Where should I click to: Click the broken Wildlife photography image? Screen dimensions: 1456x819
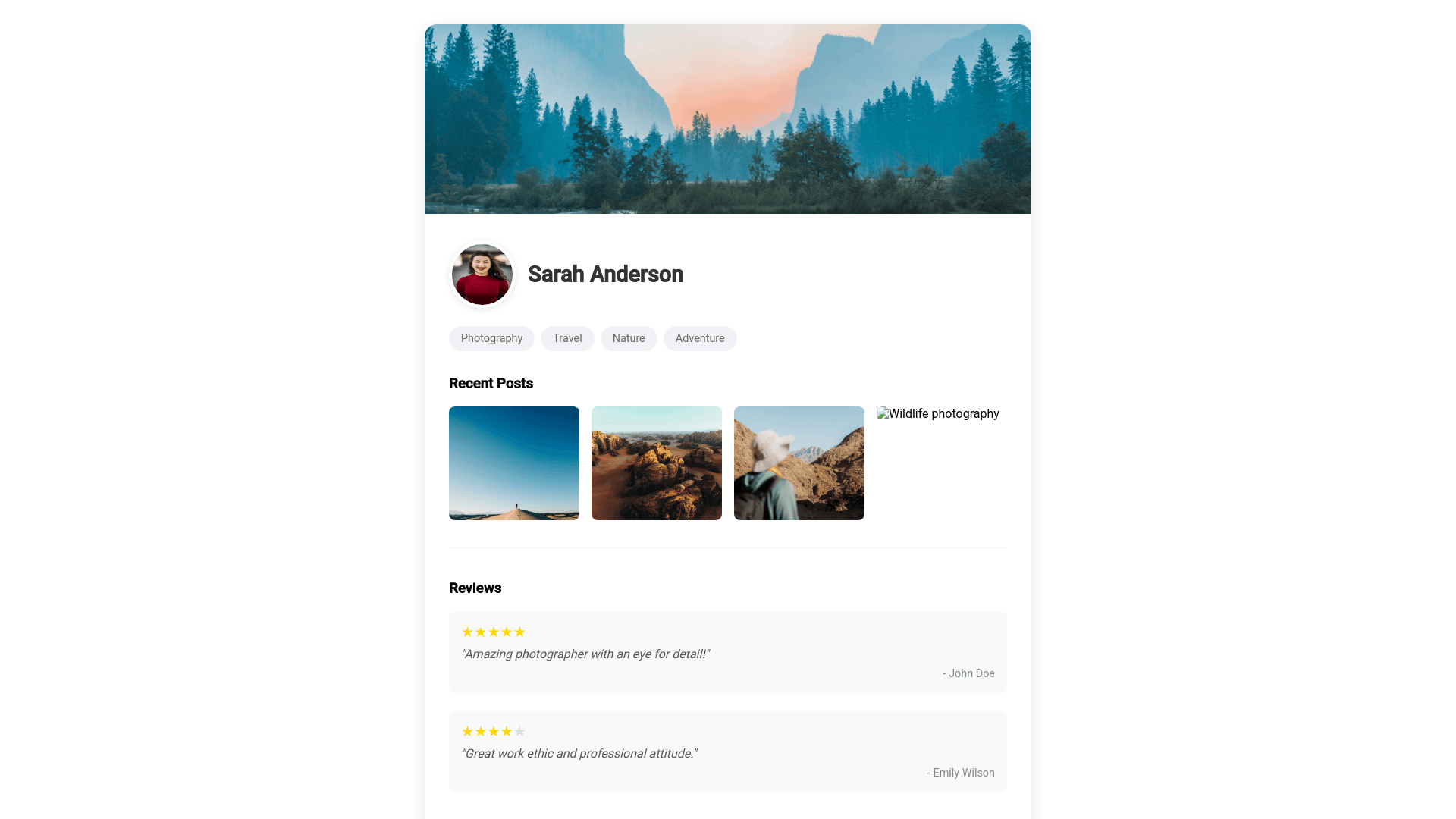(x=938, y=414)
